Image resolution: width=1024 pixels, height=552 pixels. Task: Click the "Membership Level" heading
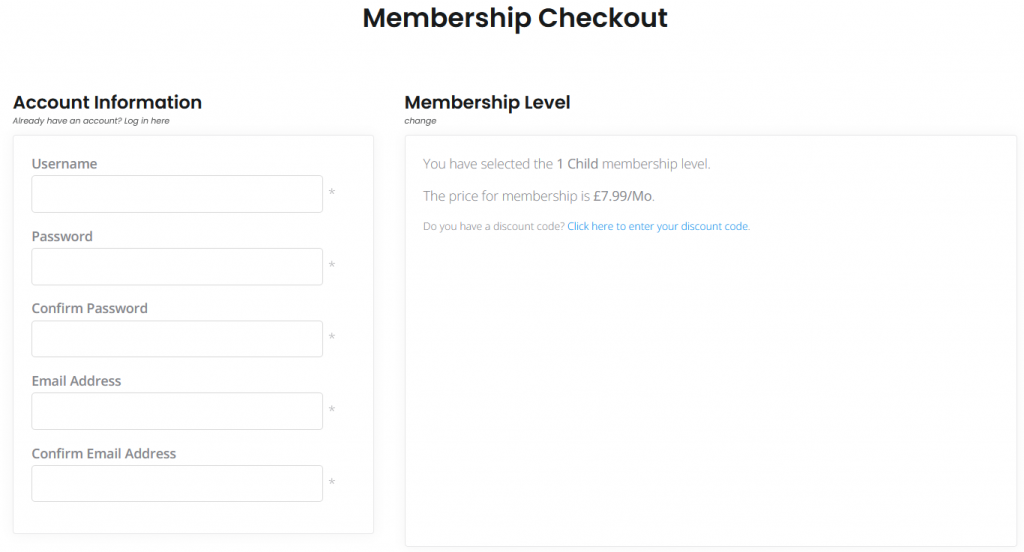coord(487,102)
